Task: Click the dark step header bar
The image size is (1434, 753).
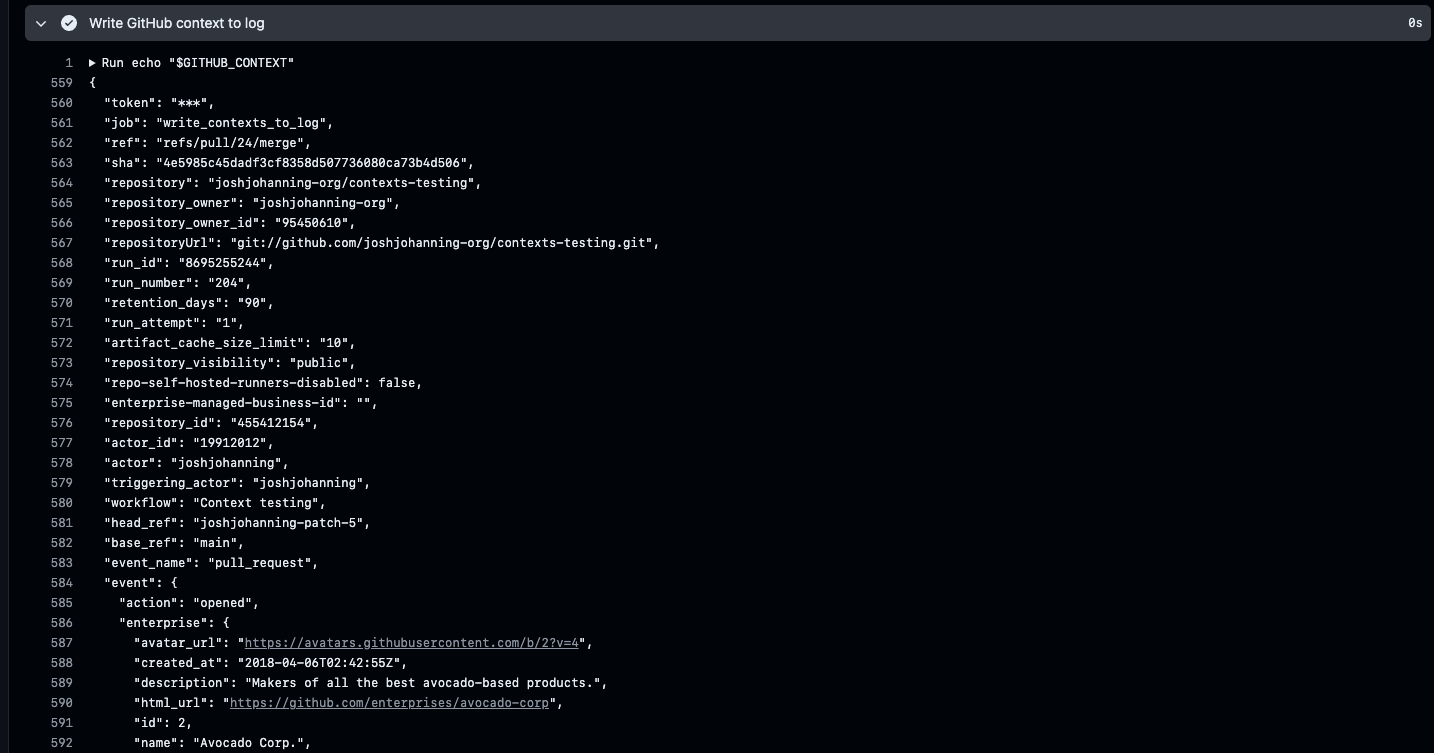Action: 700,22
